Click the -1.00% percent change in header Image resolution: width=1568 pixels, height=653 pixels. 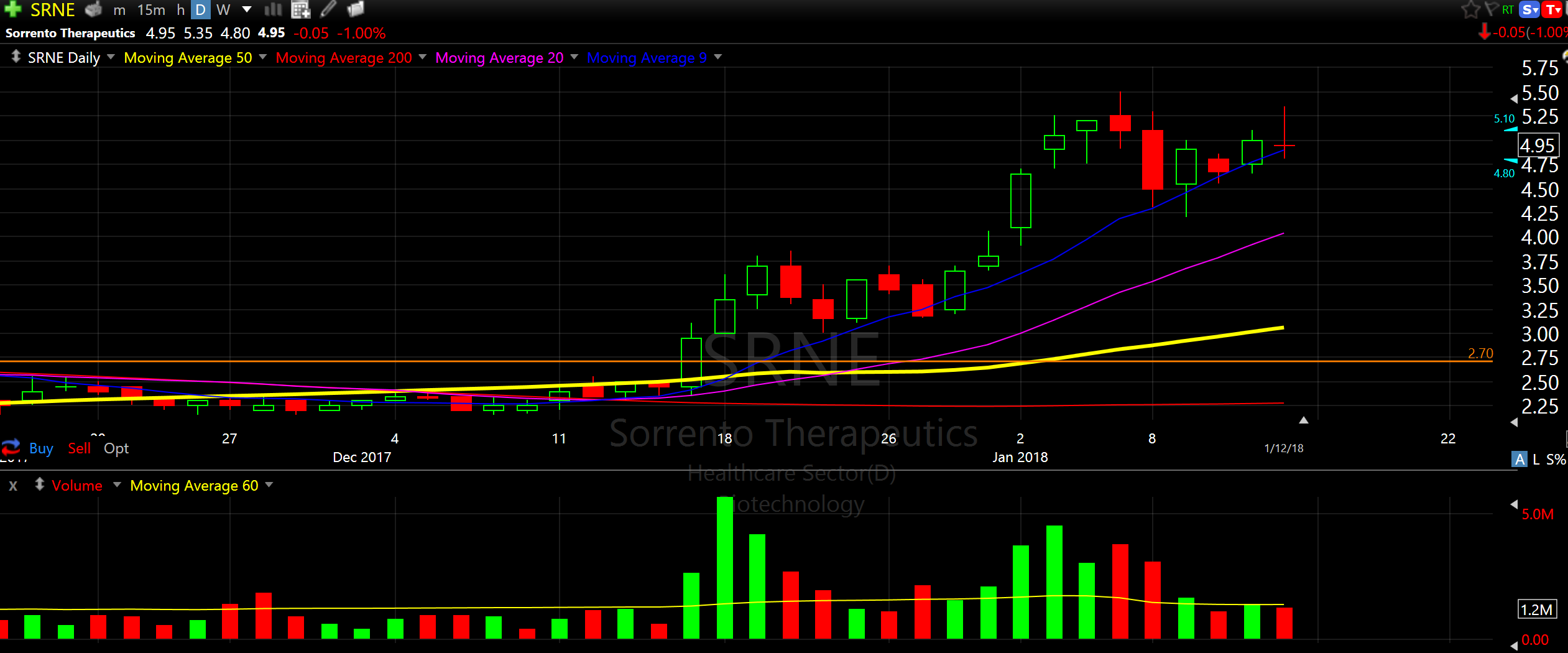click(361, 33)
